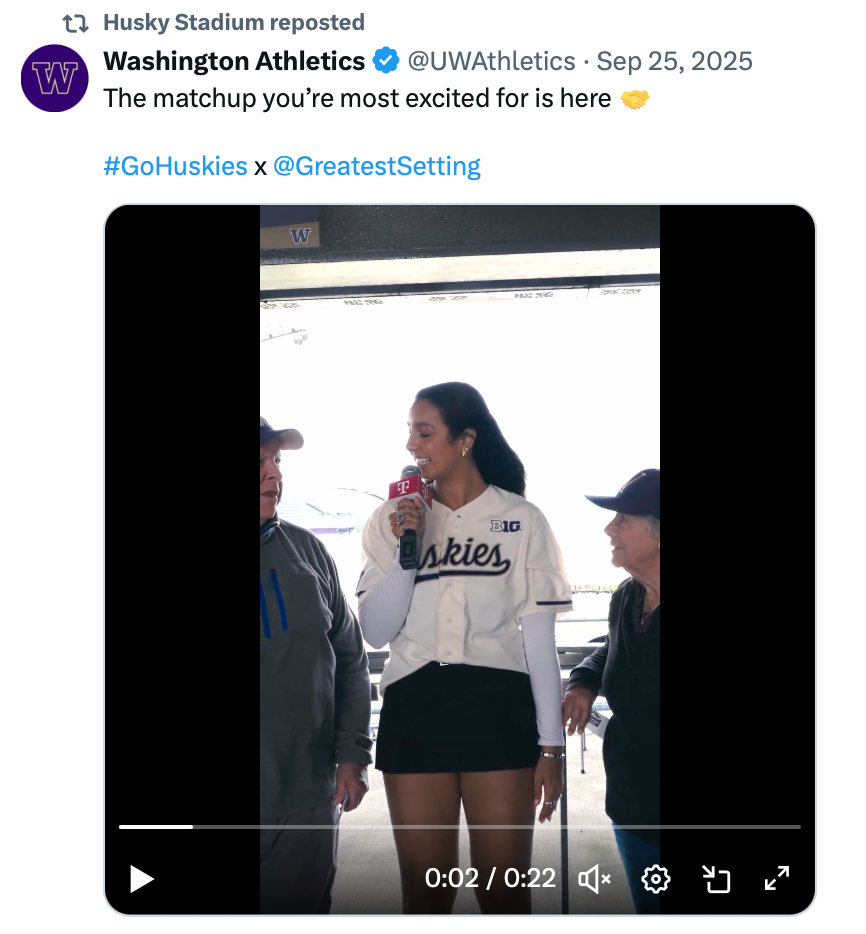Viewport: 866px width, 934px height.
Task: Open the Husky Stadium reposted link
Action: tap(234, 22)
